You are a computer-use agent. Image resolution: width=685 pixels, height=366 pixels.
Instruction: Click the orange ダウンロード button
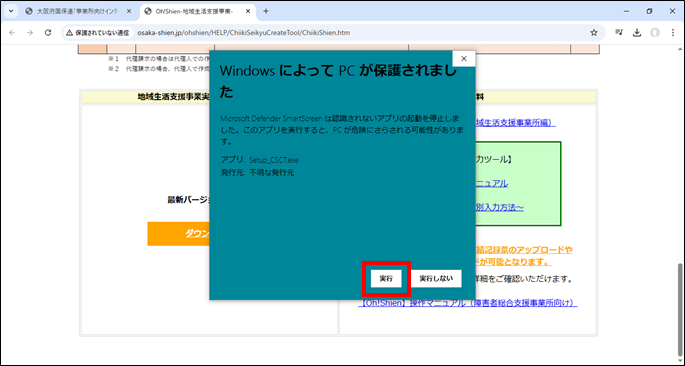pos(179,234)
